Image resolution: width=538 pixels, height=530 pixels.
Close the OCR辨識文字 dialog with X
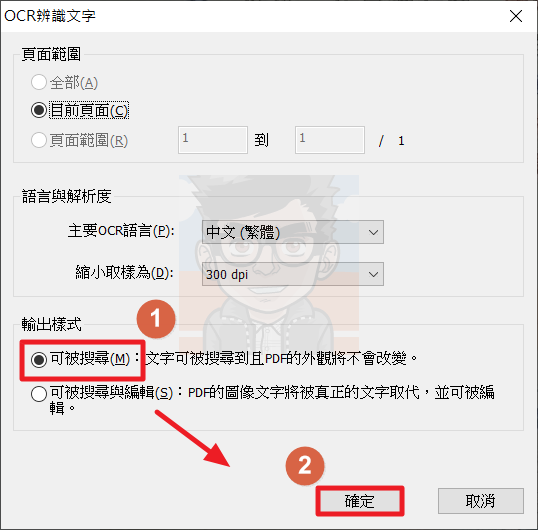click(516, 16)
